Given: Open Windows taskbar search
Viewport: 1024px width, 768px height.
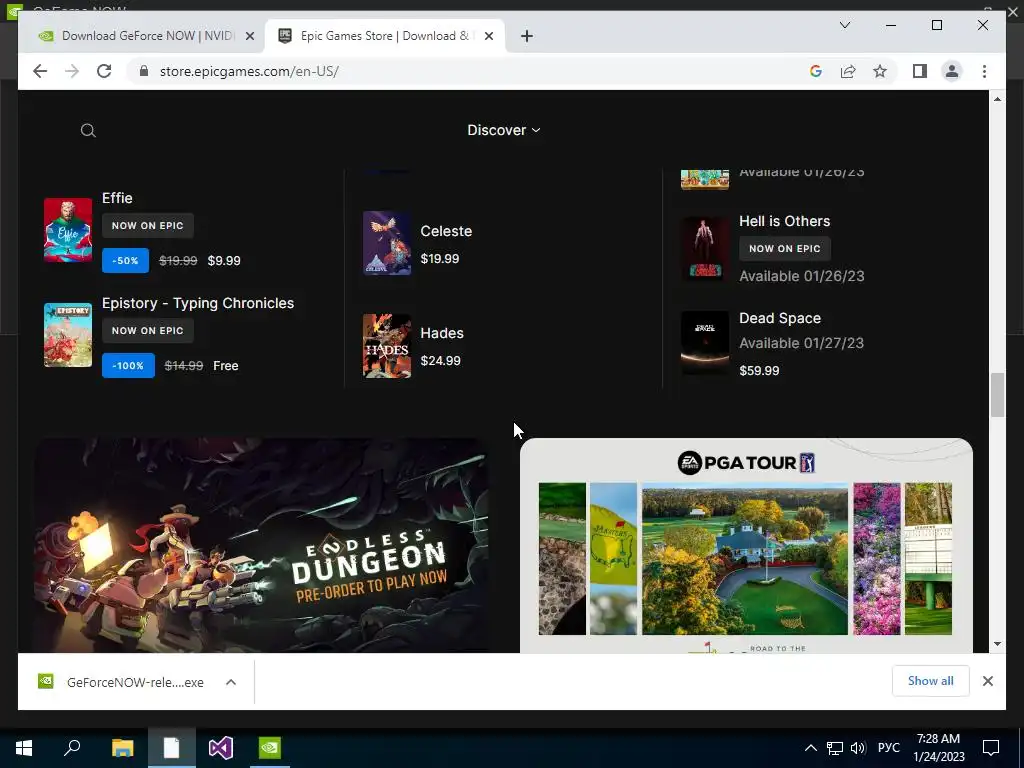Looking at the screenshot, I should coord(72,748).
